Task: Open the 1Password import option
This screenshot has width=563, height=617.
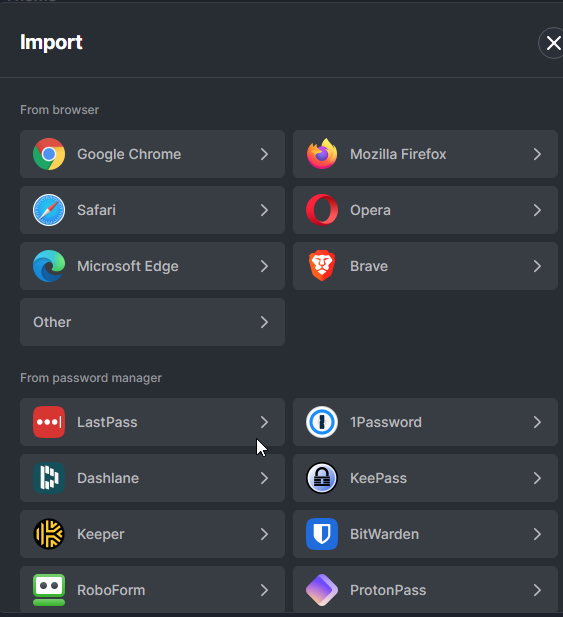Action: [x=425, y=422]
